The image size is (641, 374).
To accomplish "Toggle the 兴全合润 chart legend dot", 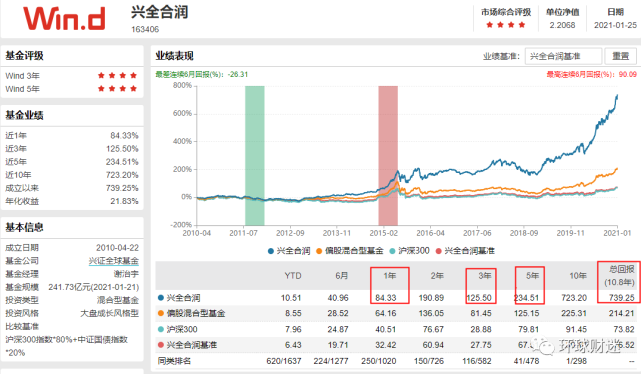I will pos(271,251).
